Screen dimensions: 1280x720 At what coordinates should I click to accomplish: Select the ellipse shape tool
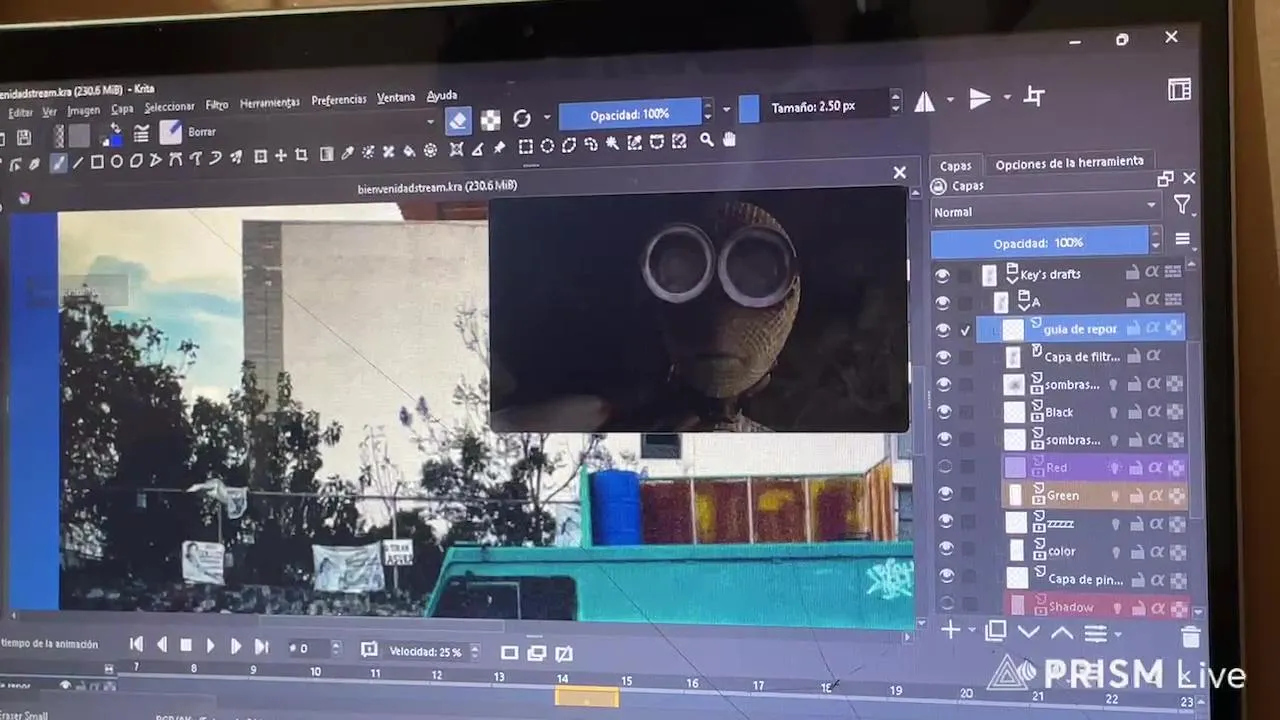click(116, 160)
